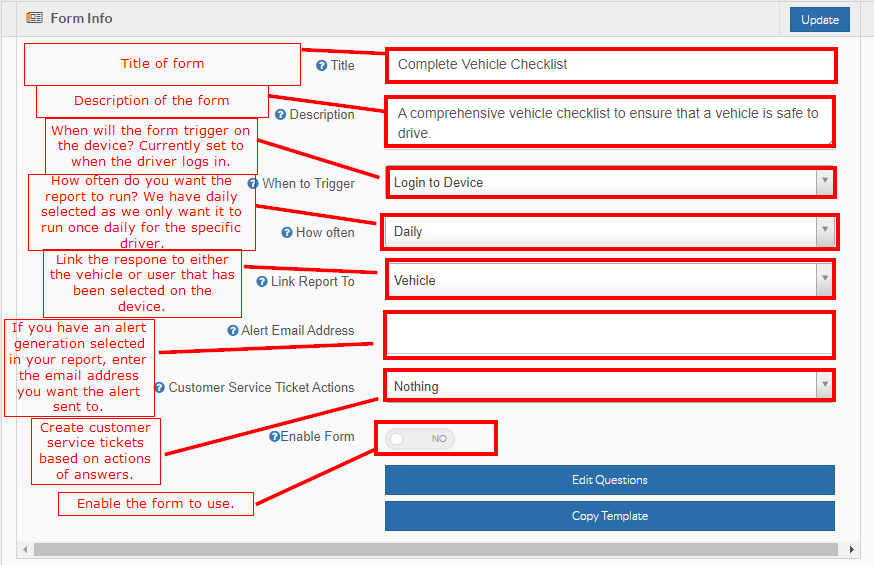Click the help icon beside Enable Form
This screenshot has width=874, height=565.
pyautogui.click(x=274, y=437)
